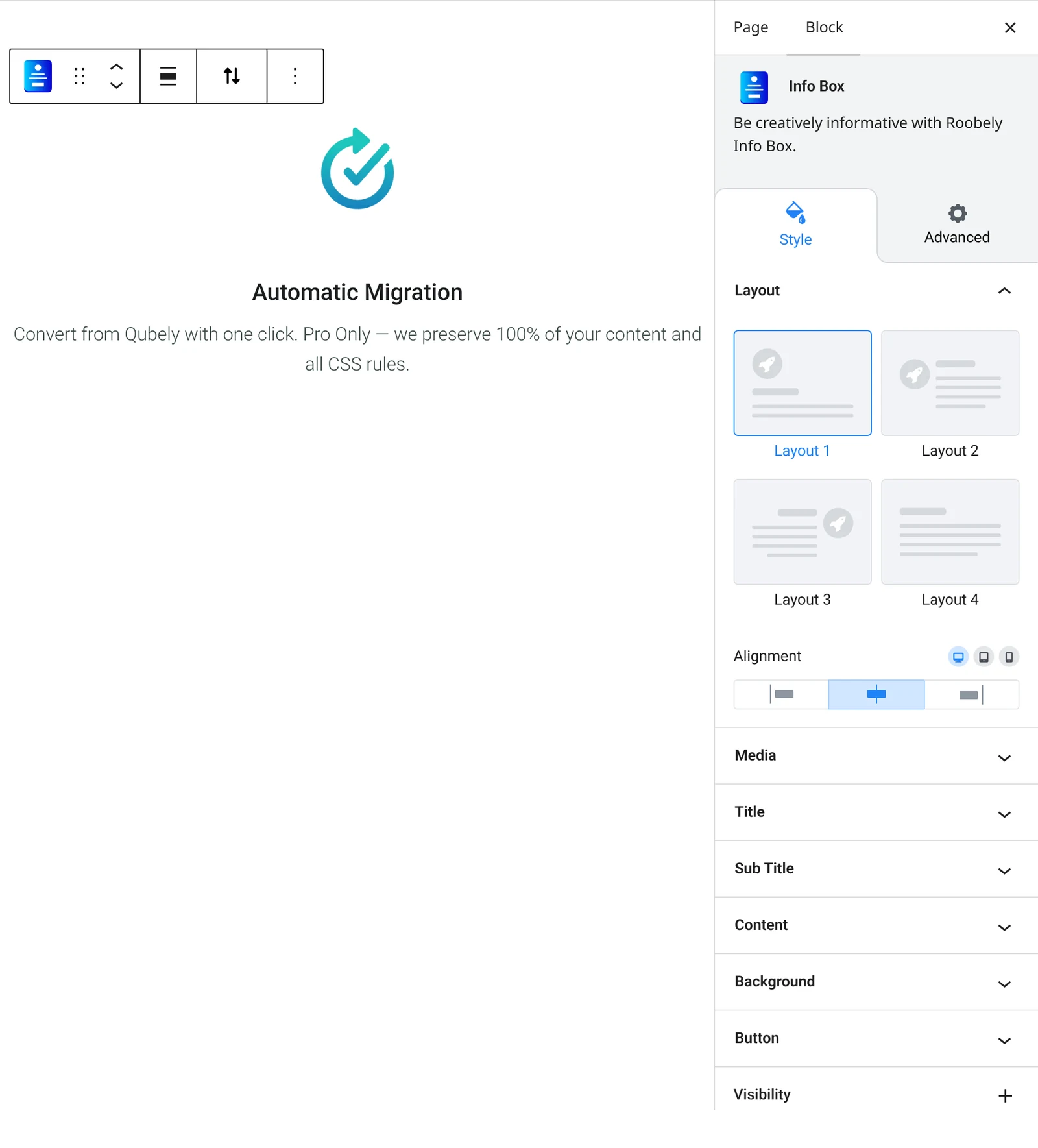Expand Visibility panel with plus icon

(1005, 1095)
